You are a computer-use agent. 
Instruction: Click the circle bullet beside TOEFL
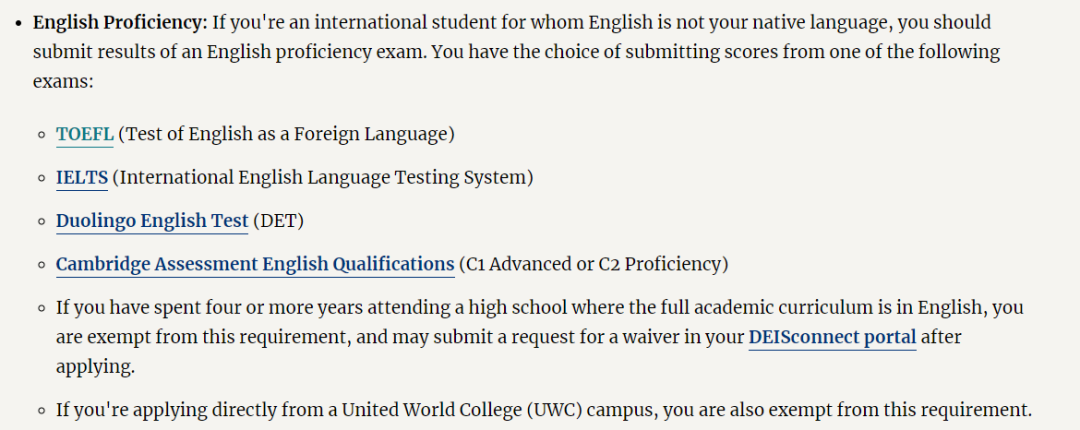(42, 135)
